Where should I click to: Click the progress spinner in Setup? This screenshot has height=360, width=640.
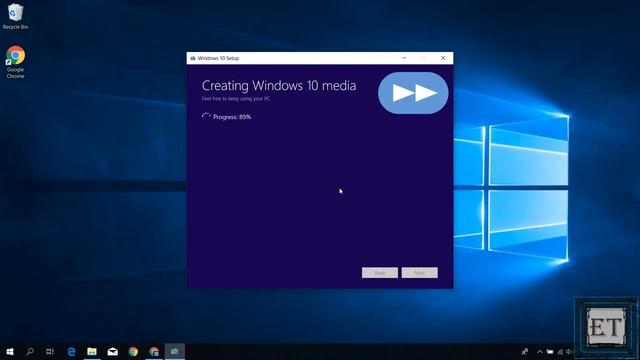coord(206,116)
